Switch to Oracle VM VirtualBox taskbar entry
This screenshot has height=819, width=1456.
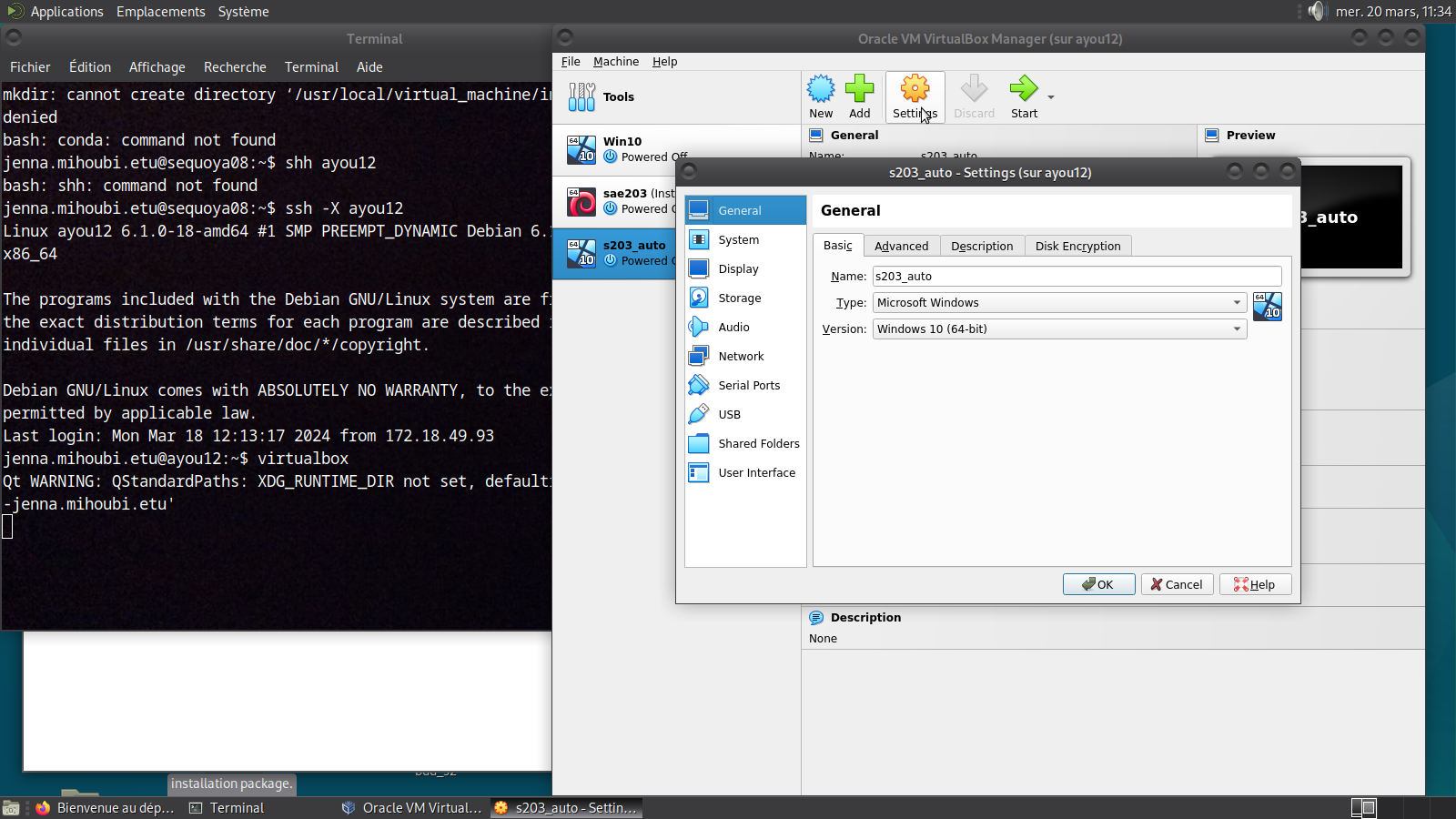coord(412,808)
